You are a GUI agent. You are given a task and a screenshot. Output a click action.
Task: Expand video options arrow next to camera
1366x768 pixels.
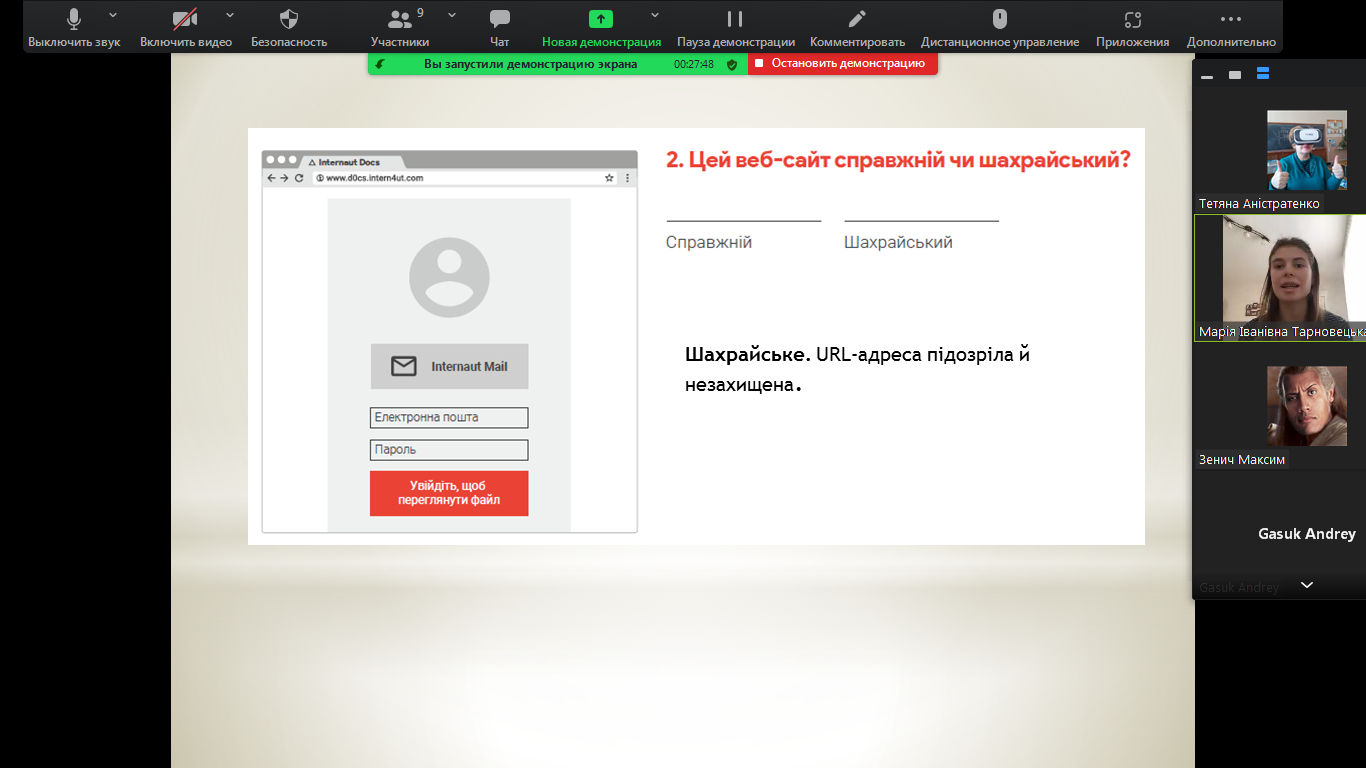click(230, 15)
